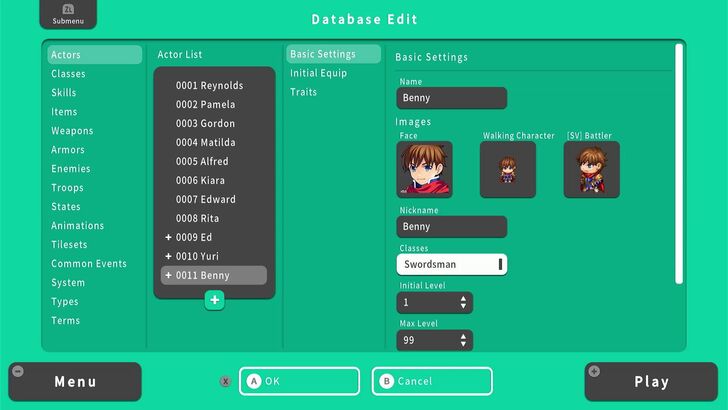This screenshot has width=728, height=410.
Task: Select actor 0004 Matilda
Action: click(214, 143)
